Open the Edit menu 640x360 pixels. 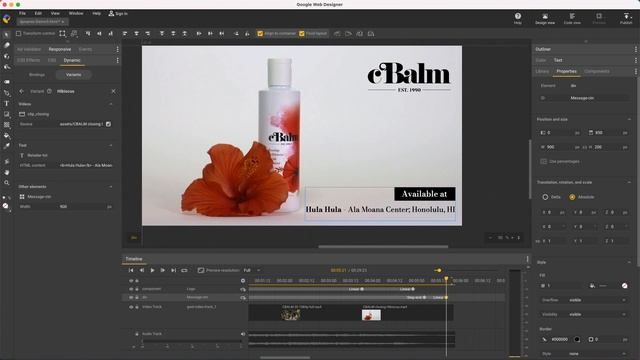[x=38, y=13]
